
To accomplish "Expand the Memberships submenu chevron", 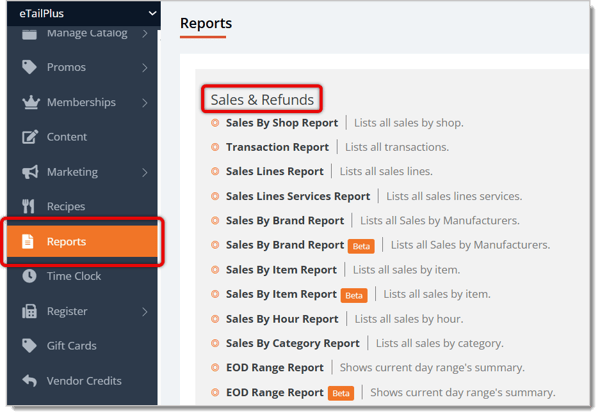I will click(x=145, y=103).
